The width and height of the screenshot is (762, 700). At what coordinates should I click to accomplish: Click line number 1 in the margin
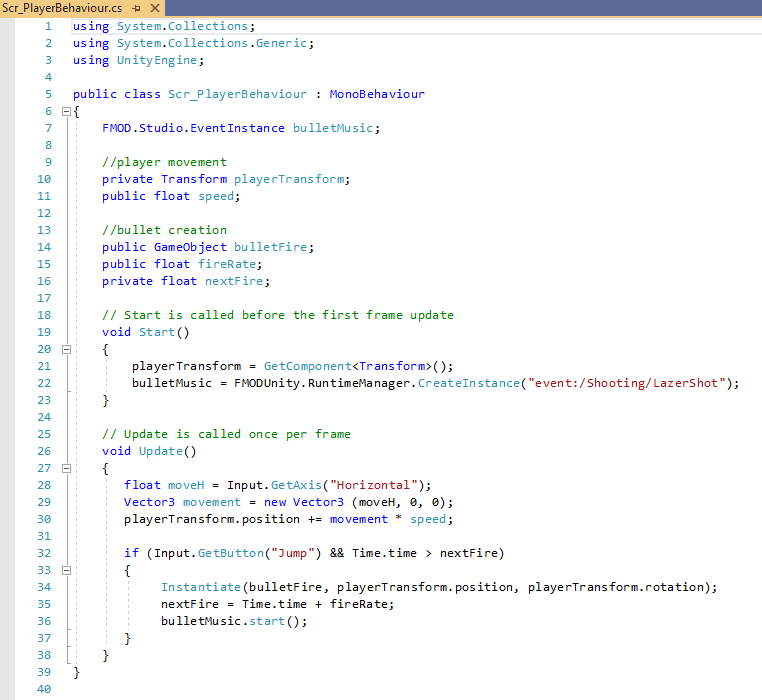point(47,25)
